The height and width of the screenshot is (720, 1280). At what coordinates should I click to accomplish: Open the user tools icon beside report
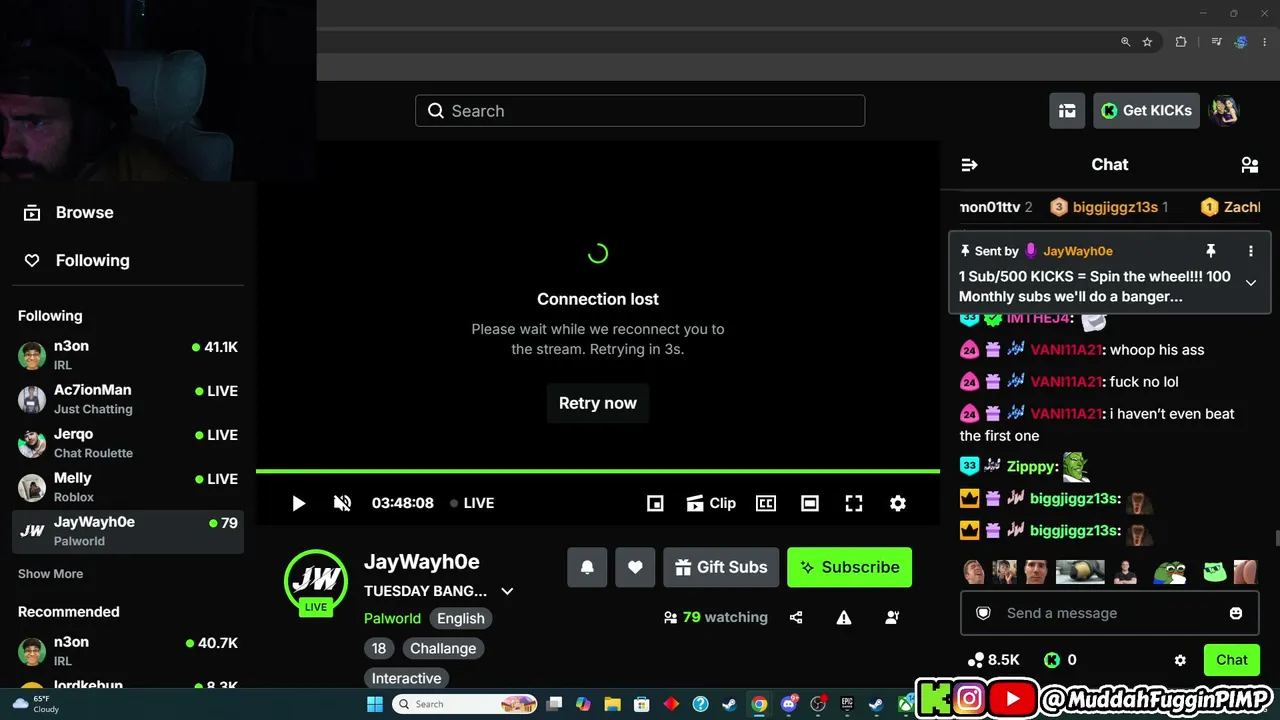pyautogui.click(x=892, y=618)
